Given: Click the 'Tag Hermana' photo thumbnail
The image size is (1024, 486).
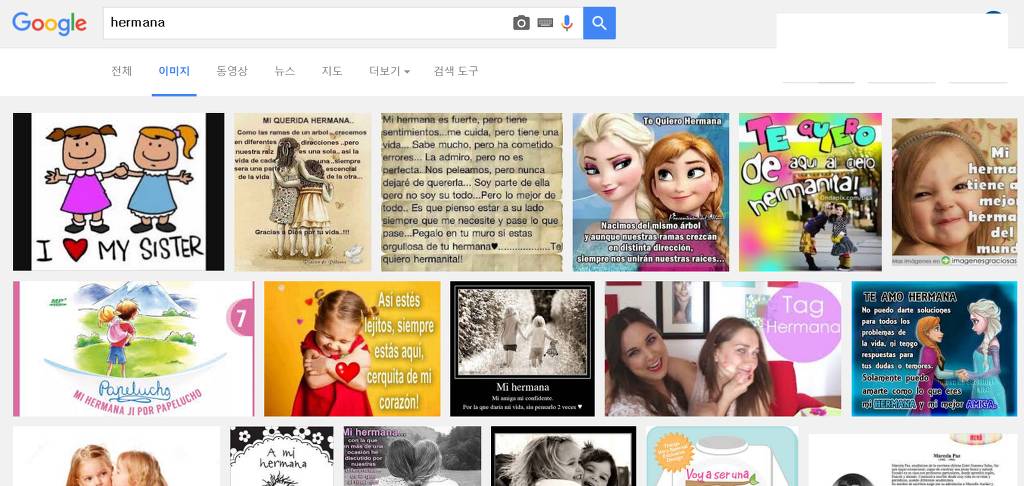Looking at the screenshot, I should coord(723,348).
